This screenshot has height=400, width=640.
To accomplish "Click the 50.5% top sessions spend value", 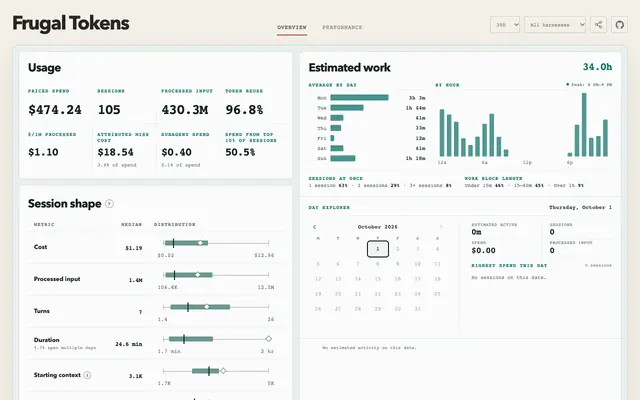I will pyautogui.click(x=240, y=152).
